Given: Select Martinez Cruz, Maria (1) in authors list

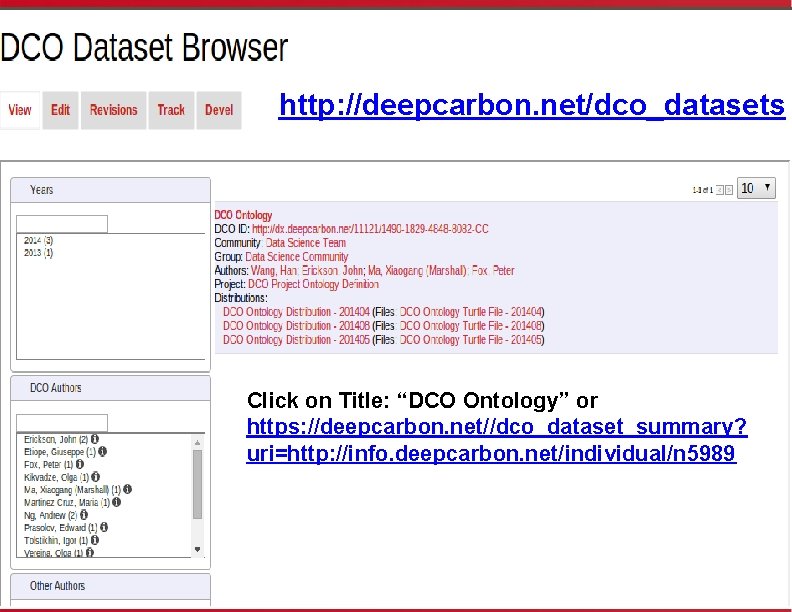Looking at the screenshot, I should (x=67, y=502).
